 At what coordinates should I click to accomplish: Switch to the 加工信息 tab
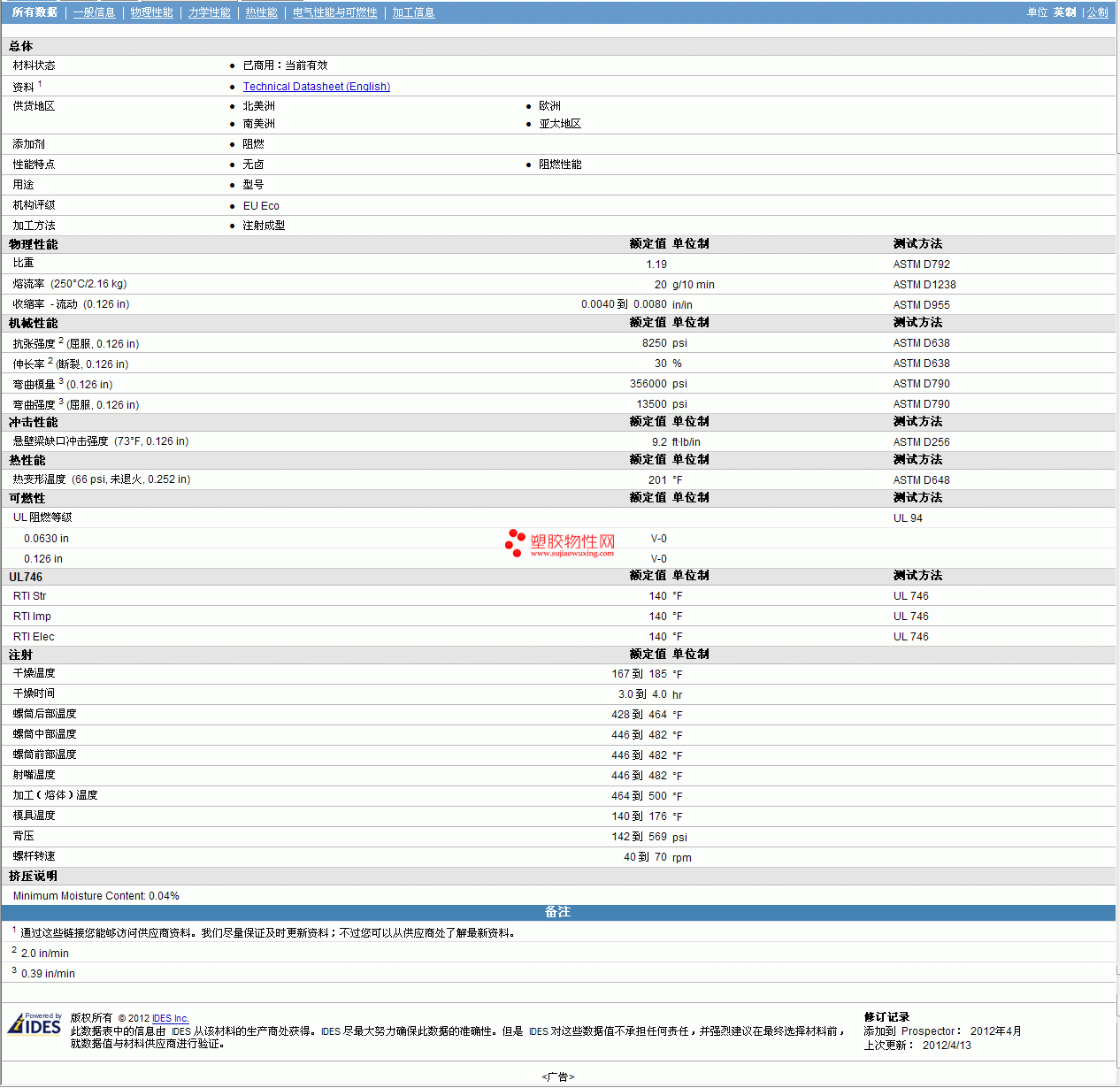point(413,12)
